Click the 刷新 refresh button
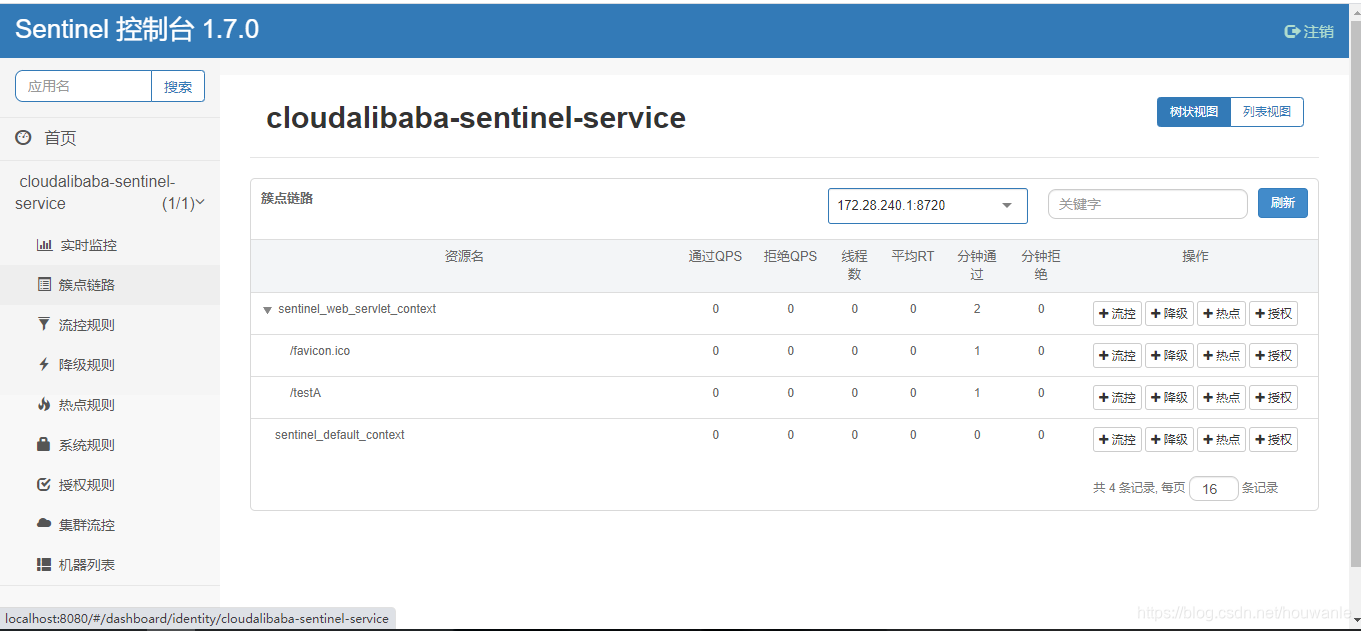This screenshot has height=631, width=1361. (x=1282, y=203)
